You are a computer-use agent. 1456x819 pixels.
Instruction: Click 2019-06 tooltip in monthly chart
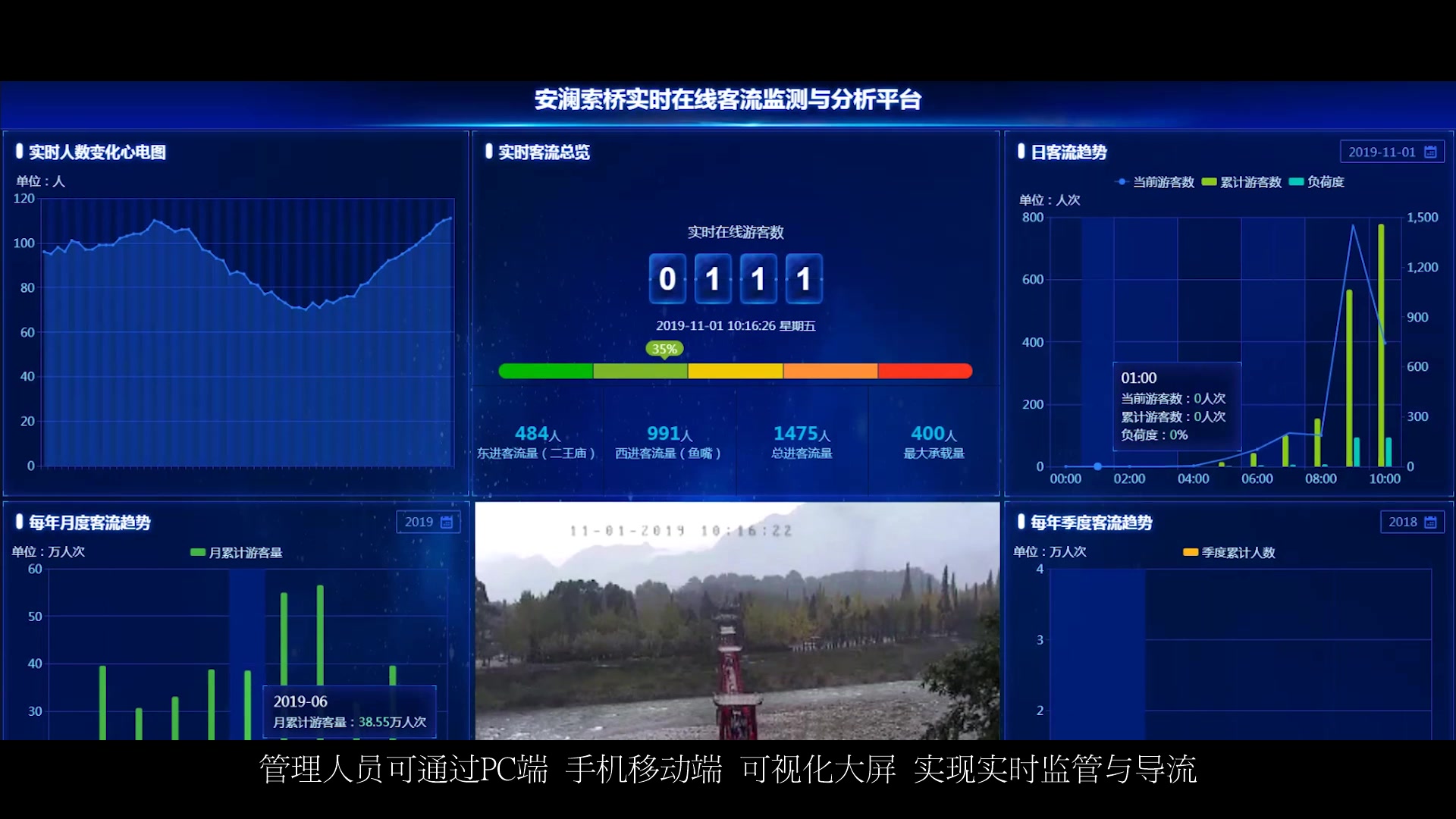click(350, 712)
